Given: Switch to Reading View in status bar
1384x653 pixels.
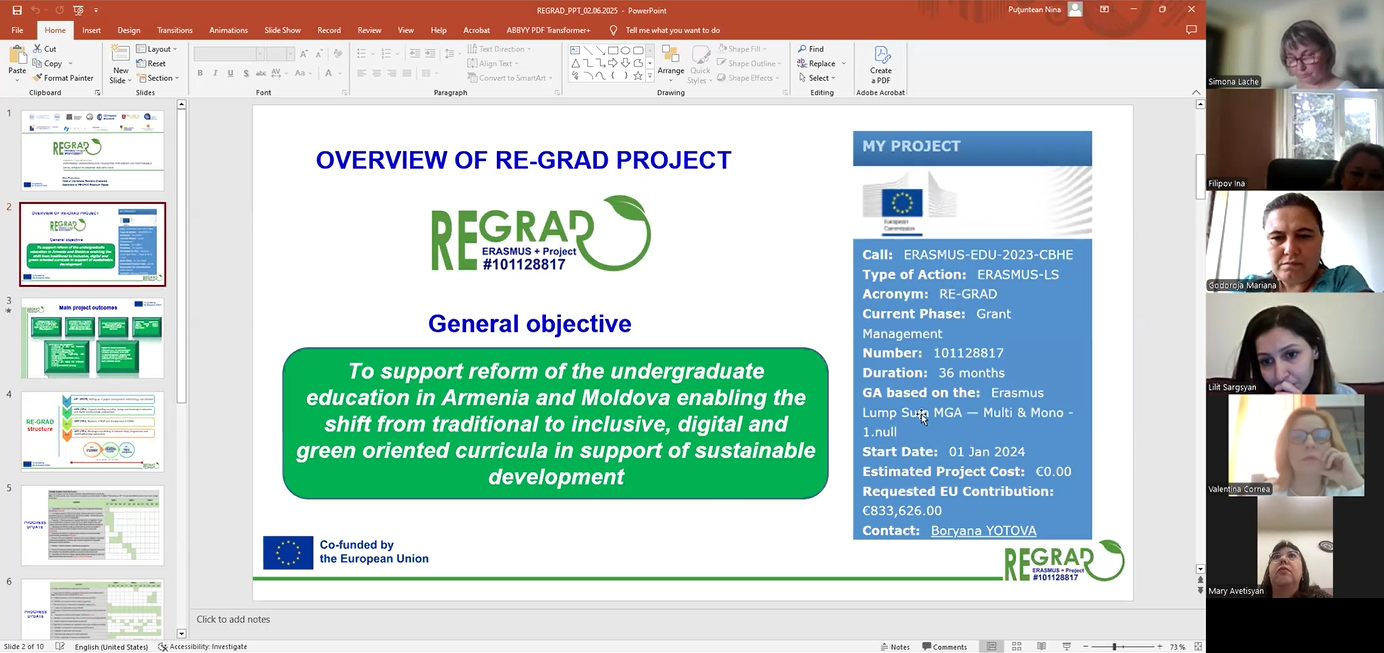Looking at the screenshot, I should click(x=1041, y=647).
